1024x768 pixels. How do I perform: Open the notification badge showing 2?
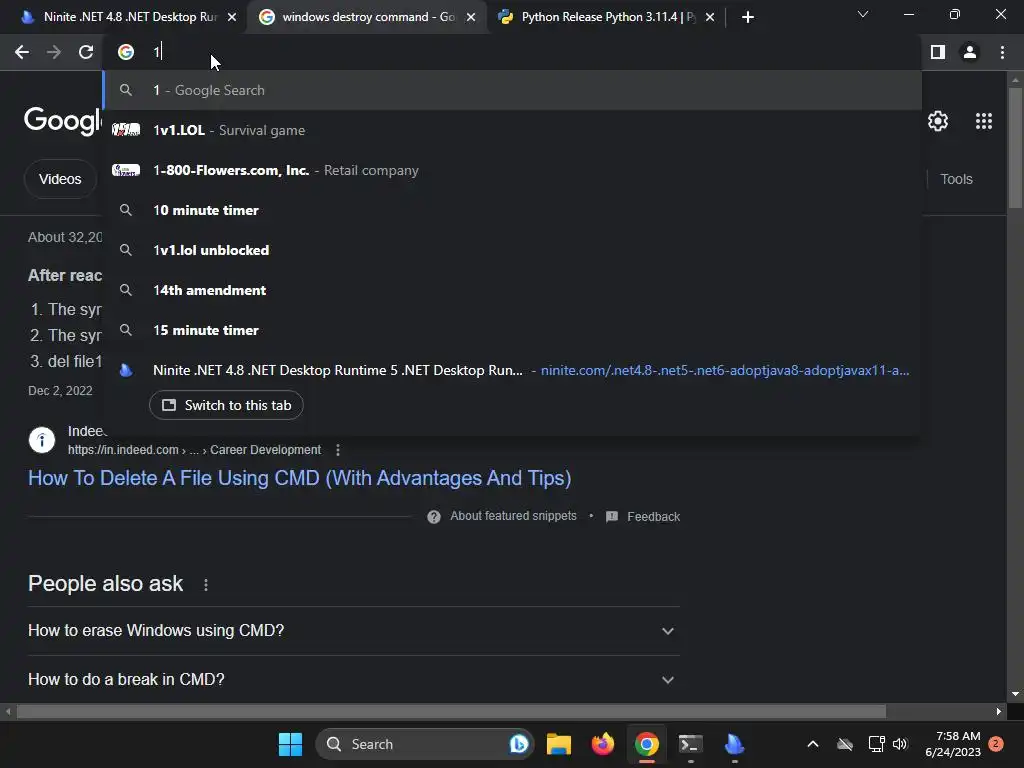[x=996, y=744]
